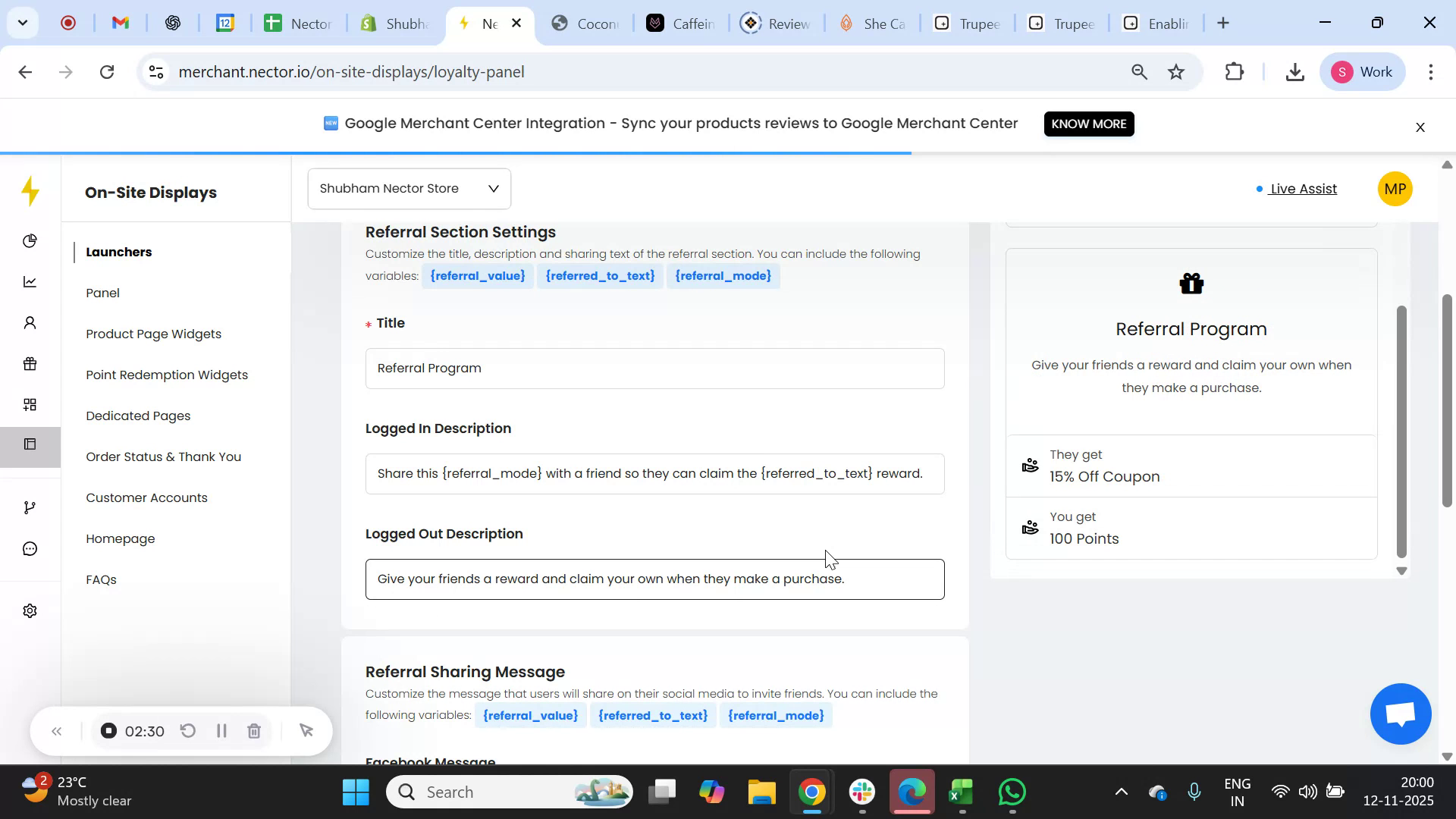1456x819 pixels.
Task: Pause the screen recording
Action: 221,730
